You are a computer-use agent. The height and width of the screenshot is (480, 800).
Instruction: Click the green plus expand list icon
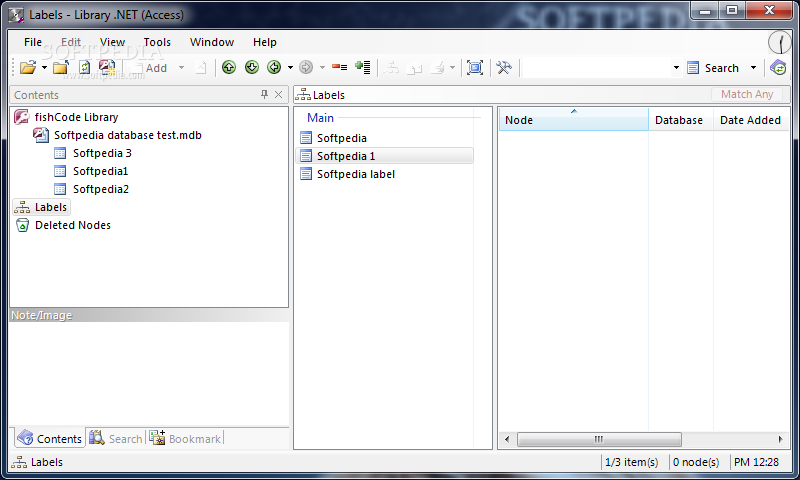[363, 67]
